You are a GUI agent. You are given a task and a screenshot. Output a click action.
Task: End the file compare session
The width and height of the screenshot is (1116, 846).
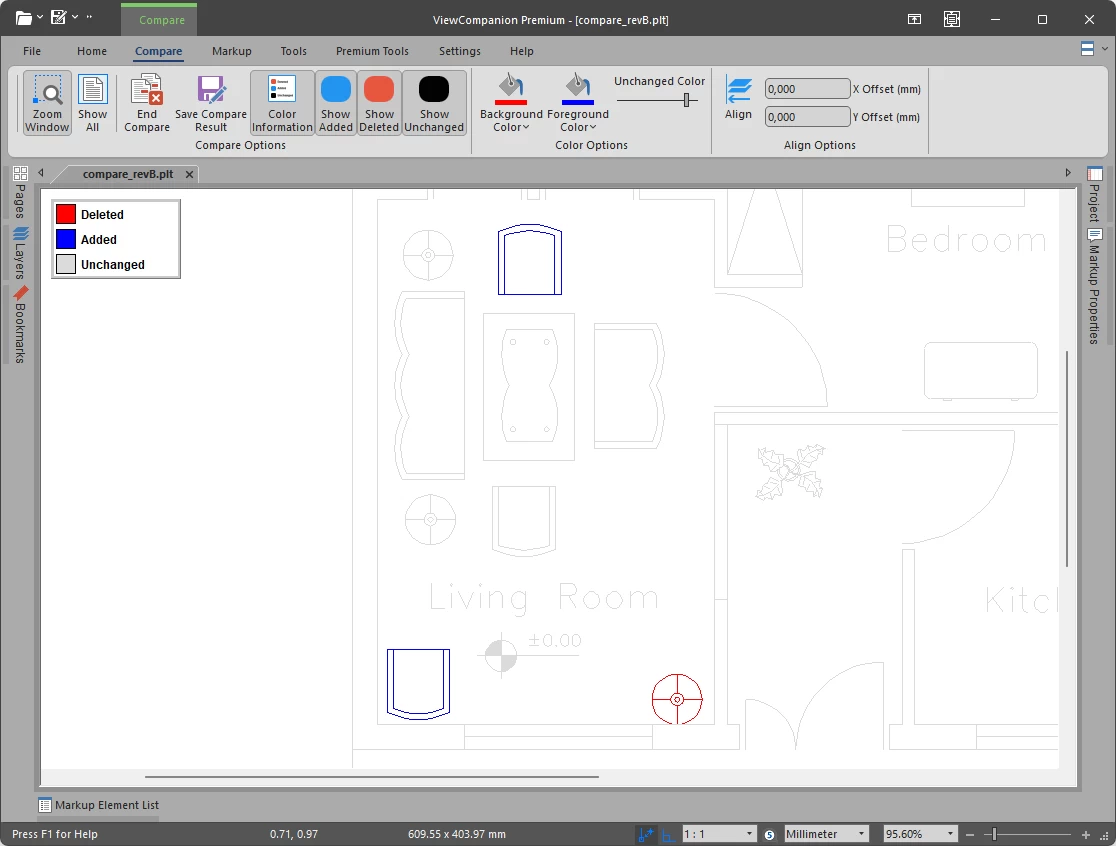click(147, 103)
